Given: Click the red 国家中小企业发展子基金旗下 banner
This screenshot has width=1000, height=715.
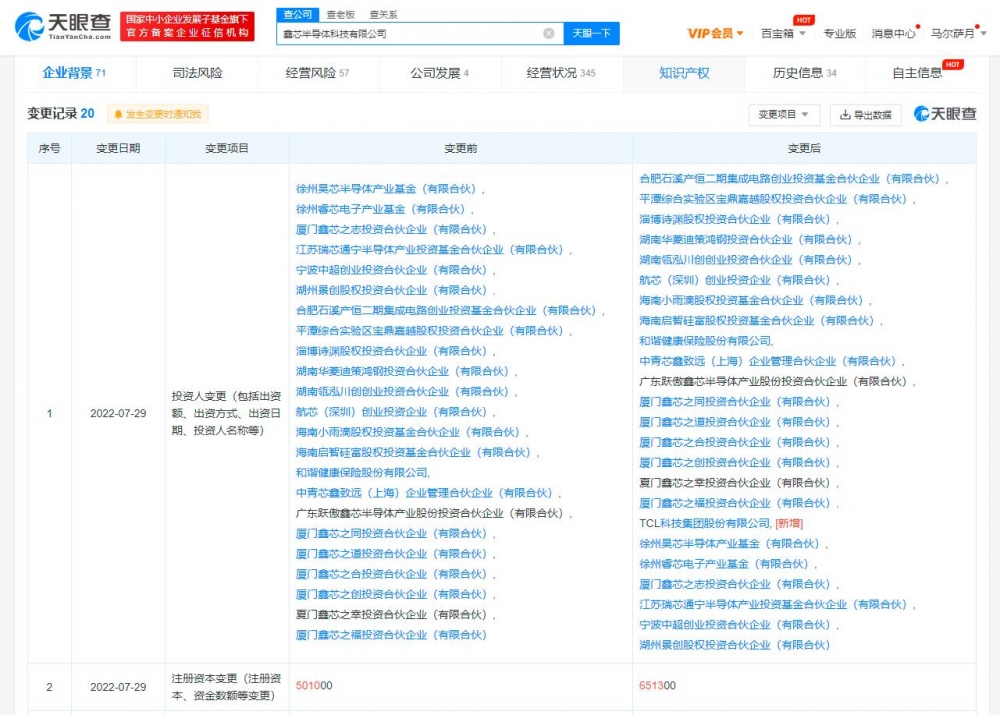Looking at the screenshot, I should (187, 26).
